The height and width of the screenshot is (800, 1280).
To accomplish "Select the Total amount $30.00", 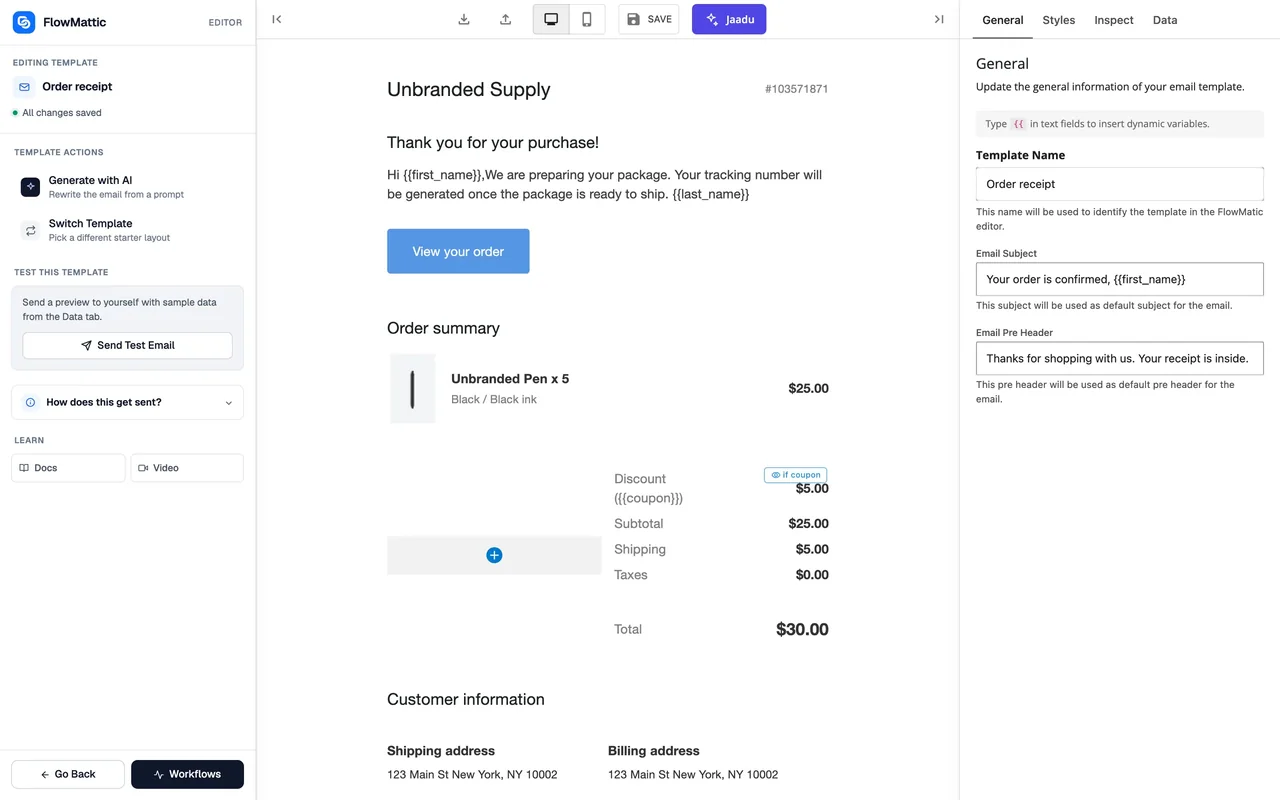I will (802, 629).
